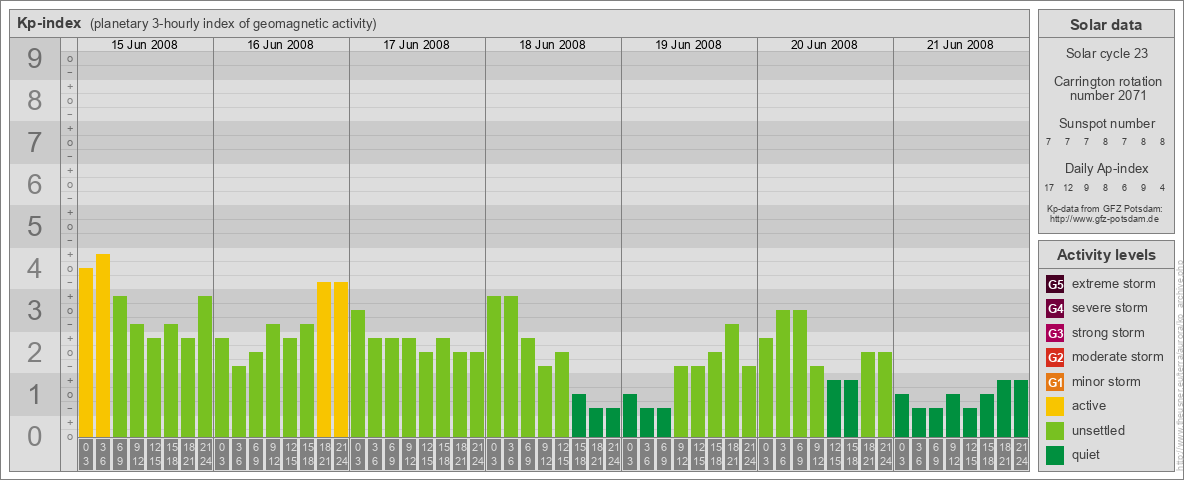Viewport: 1184px width, 480px height.
Task: Click the 'Activity levels' panel heading
Action: (x=1106, y=255)
